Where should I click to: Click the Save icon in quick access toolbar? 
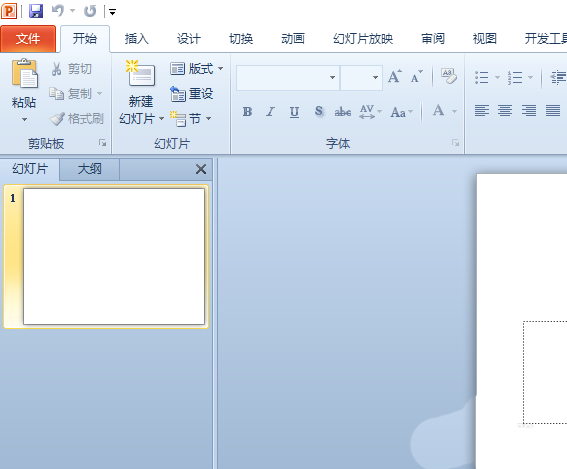36,11
